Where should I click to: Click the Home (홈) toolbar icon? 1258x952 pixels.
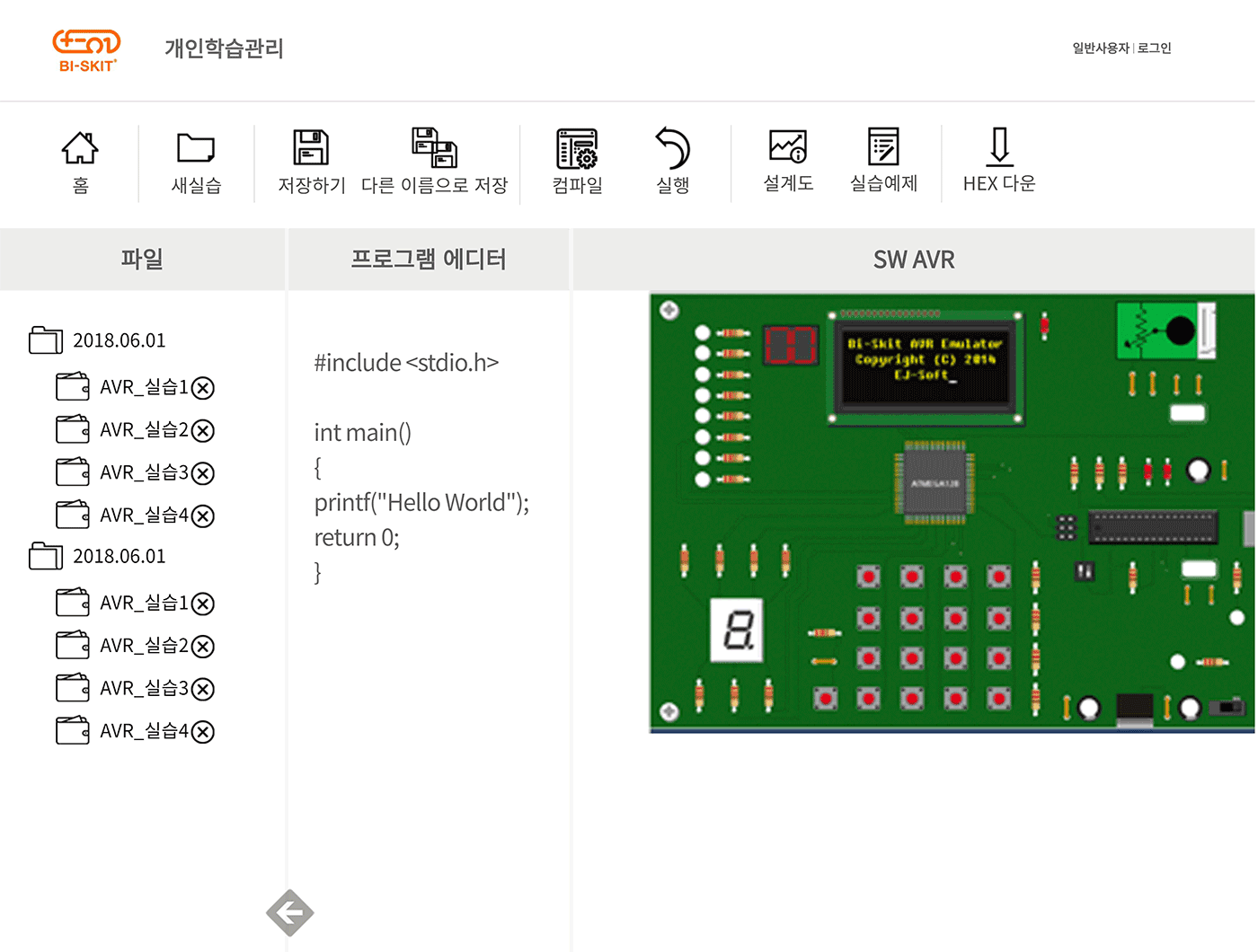coord(80,160)
